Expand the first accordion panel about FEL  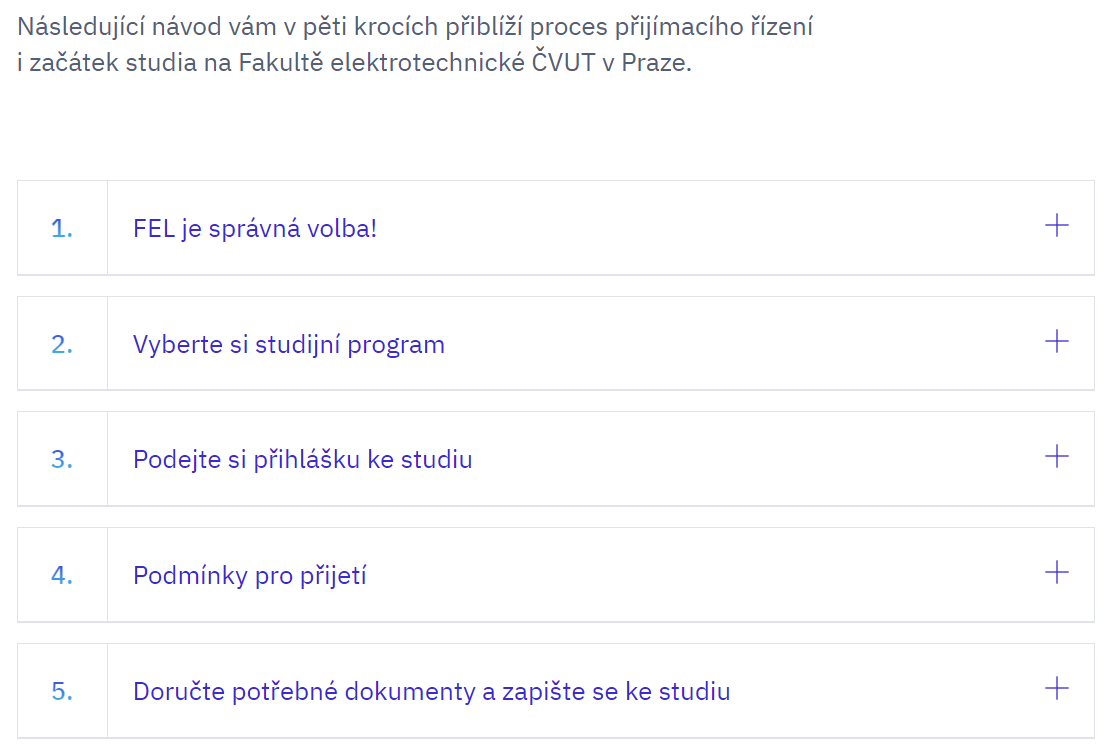click(x=600, y=228)
